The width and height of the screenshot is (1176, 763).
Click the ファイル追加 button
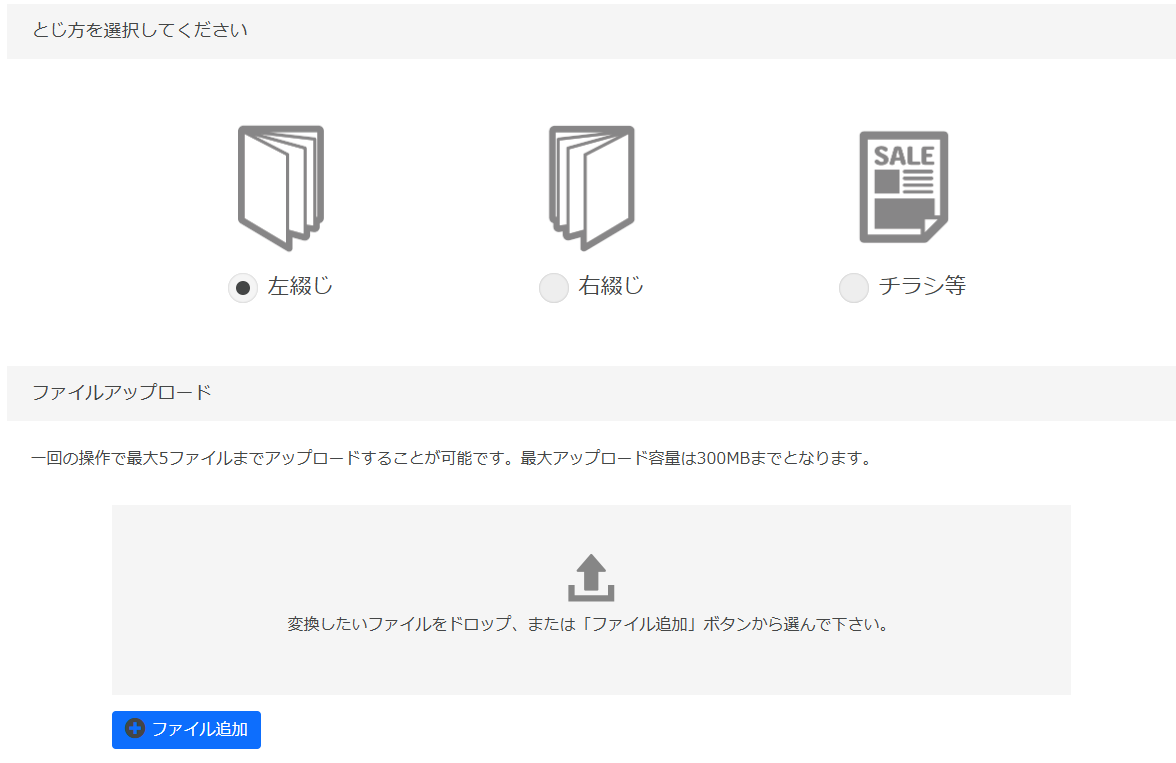(186, 730)
